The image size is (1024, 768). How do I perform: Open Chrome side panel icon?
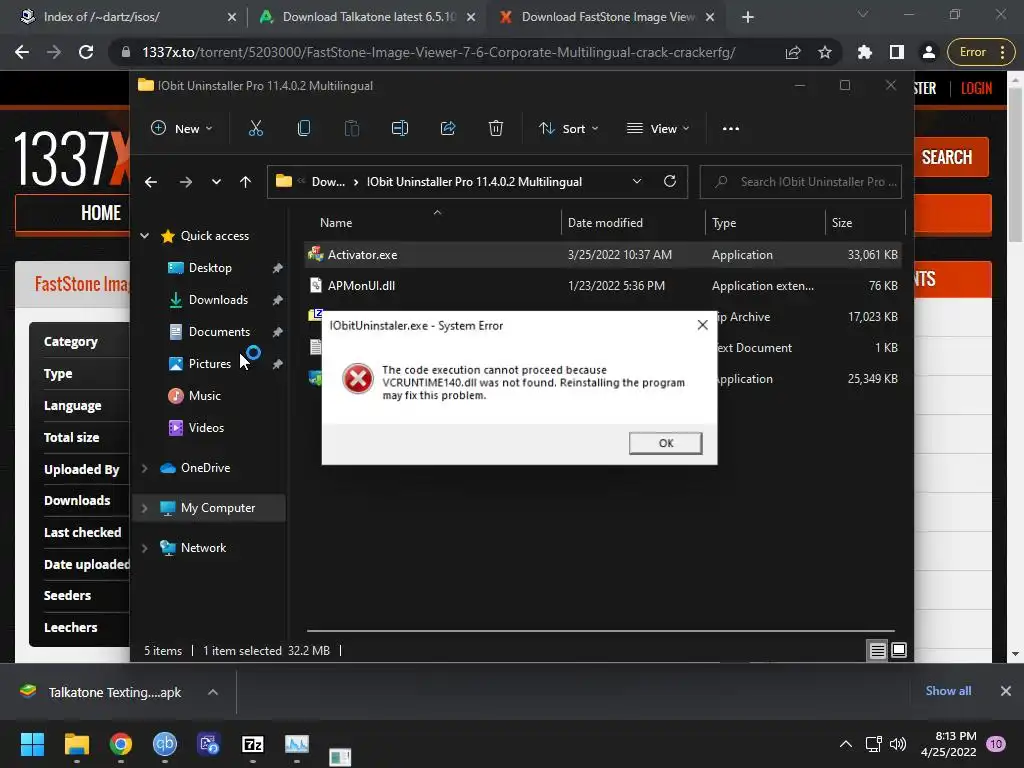point(897,52)
